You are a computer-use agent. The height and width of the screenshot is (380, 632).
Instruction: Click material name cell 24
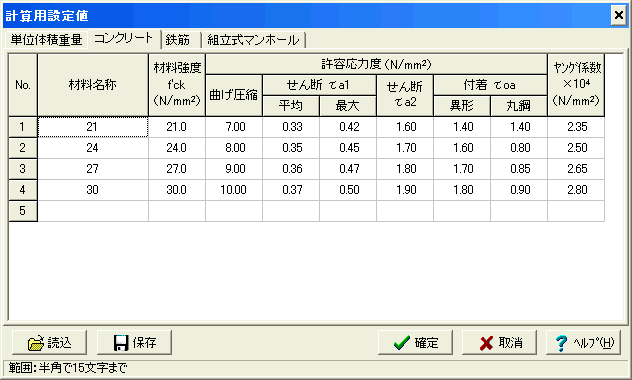pyautogui.click(x=93, y=148)
